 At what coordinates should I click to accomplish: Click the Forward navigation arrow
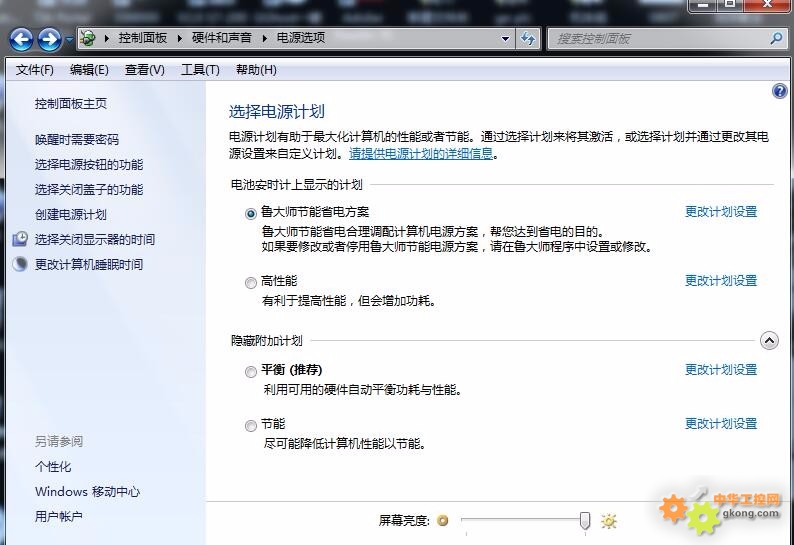click(50, 39)
